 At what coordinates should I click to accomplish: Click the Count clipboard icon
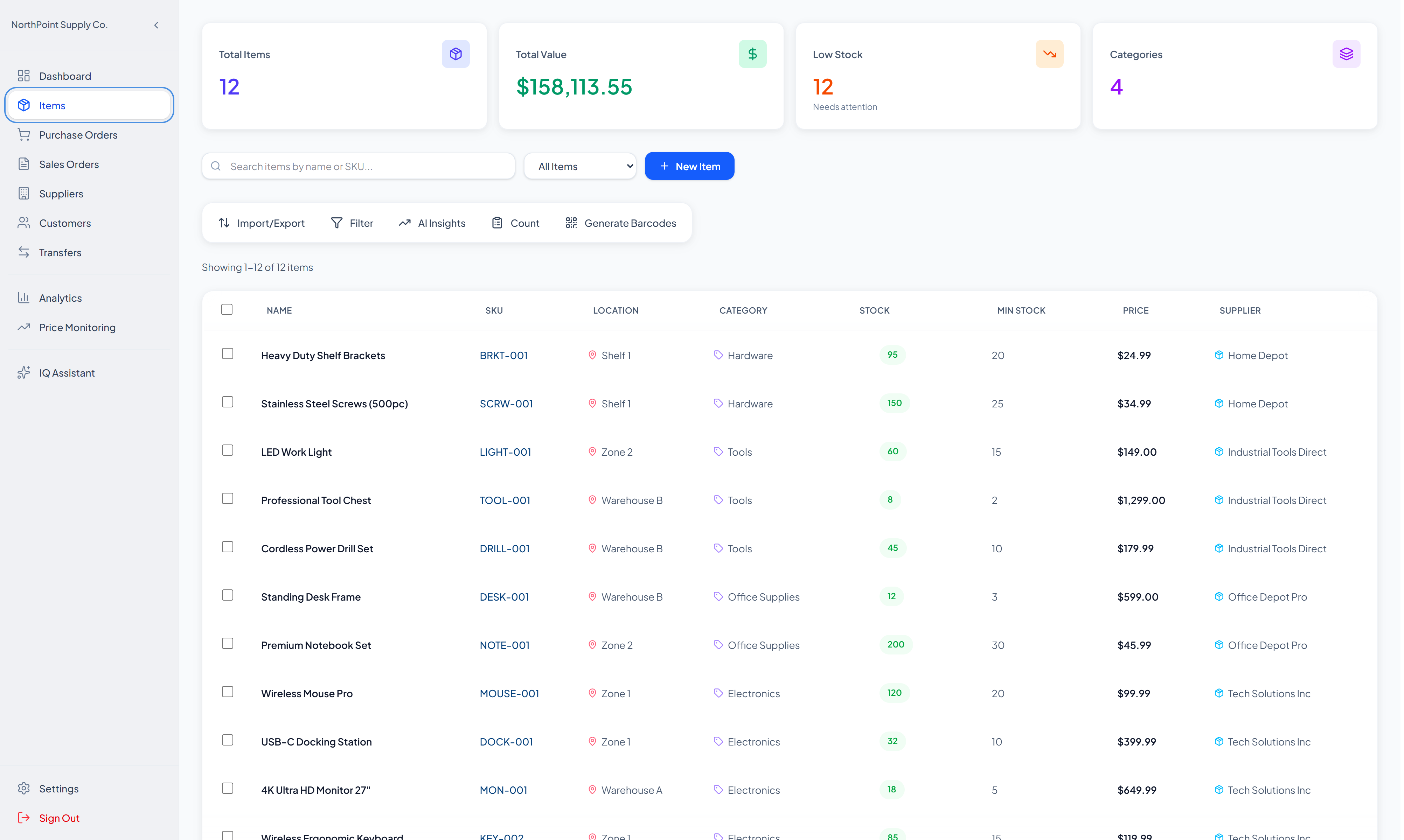(498, 223)
